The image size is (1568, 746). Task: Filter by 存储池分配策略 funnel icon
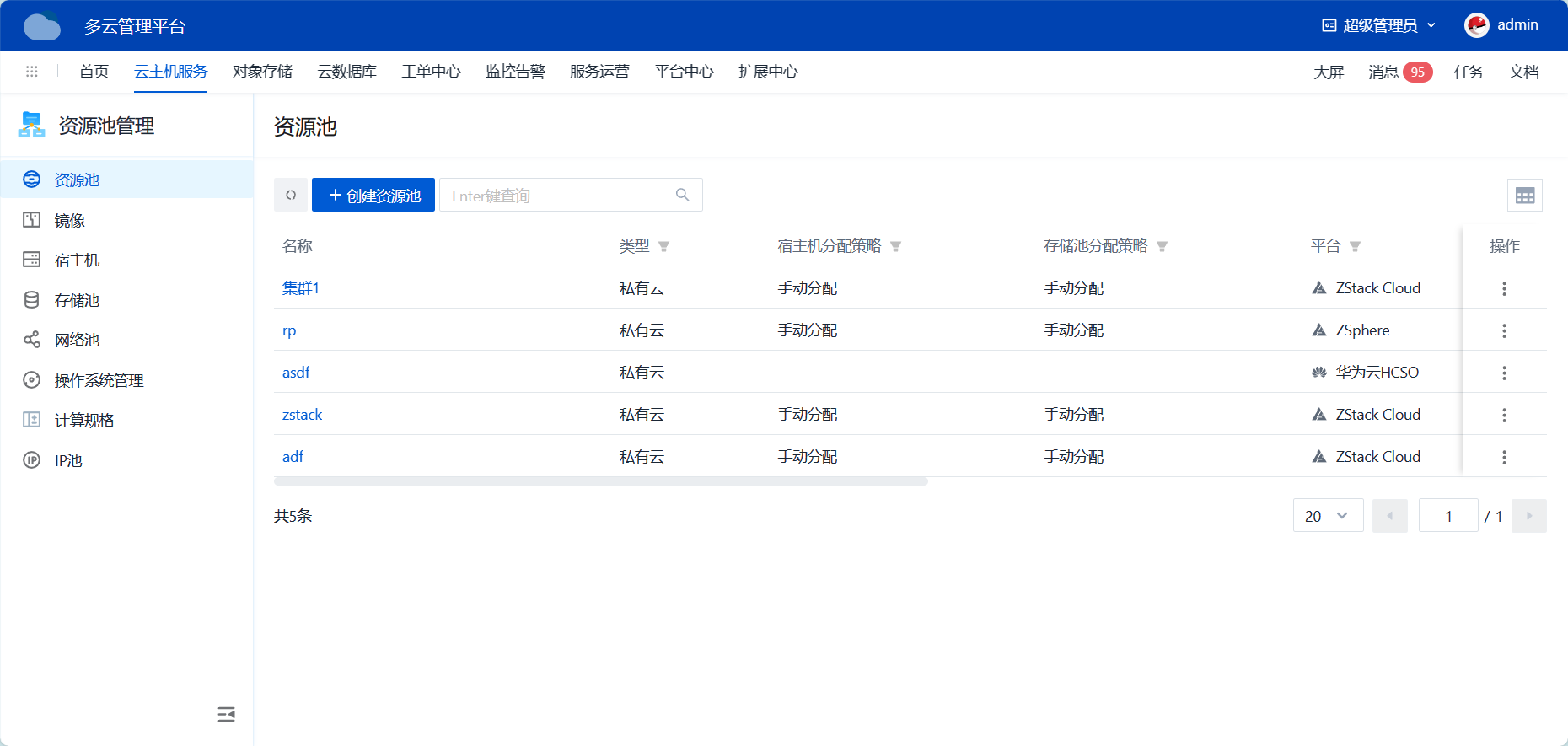click(x=1162, y=246)
